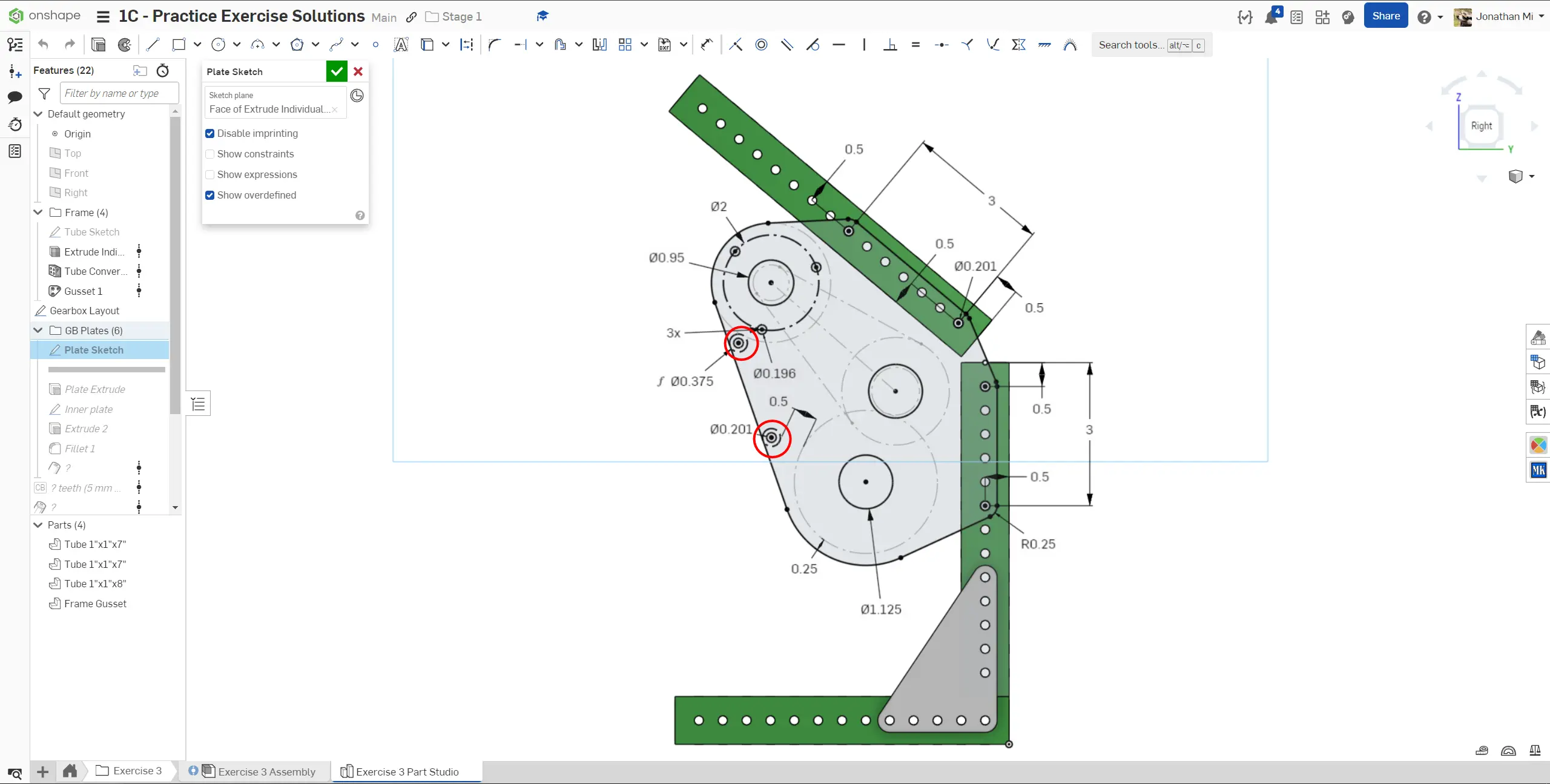1550x784 pixels.
Task: Turn on Show expressions option
Action: click(x=210, y=174)
